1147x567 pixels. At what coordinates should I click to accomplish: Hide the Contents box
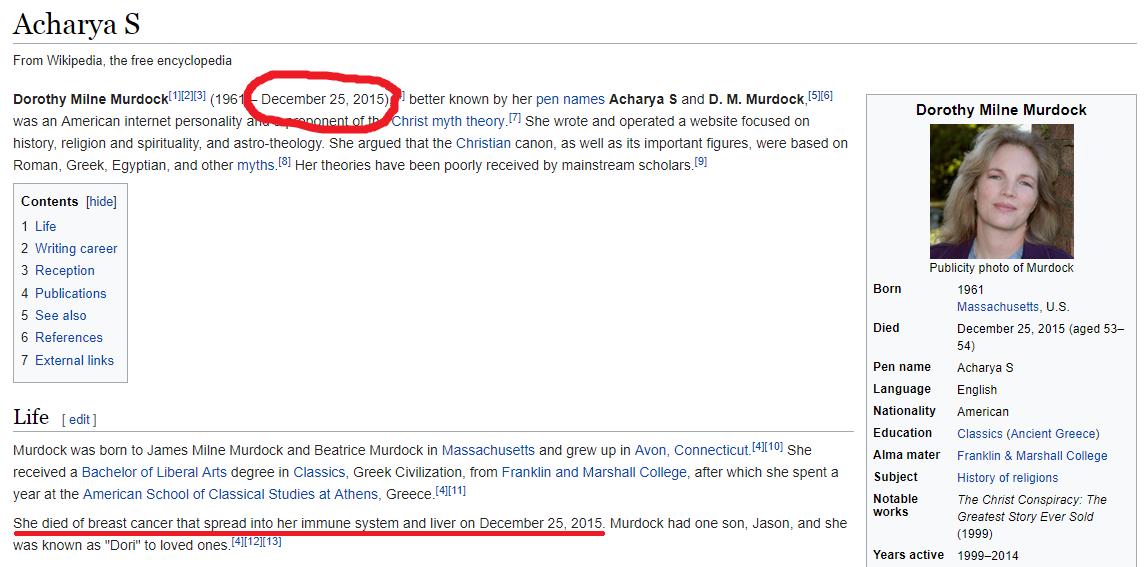(102, 202)
